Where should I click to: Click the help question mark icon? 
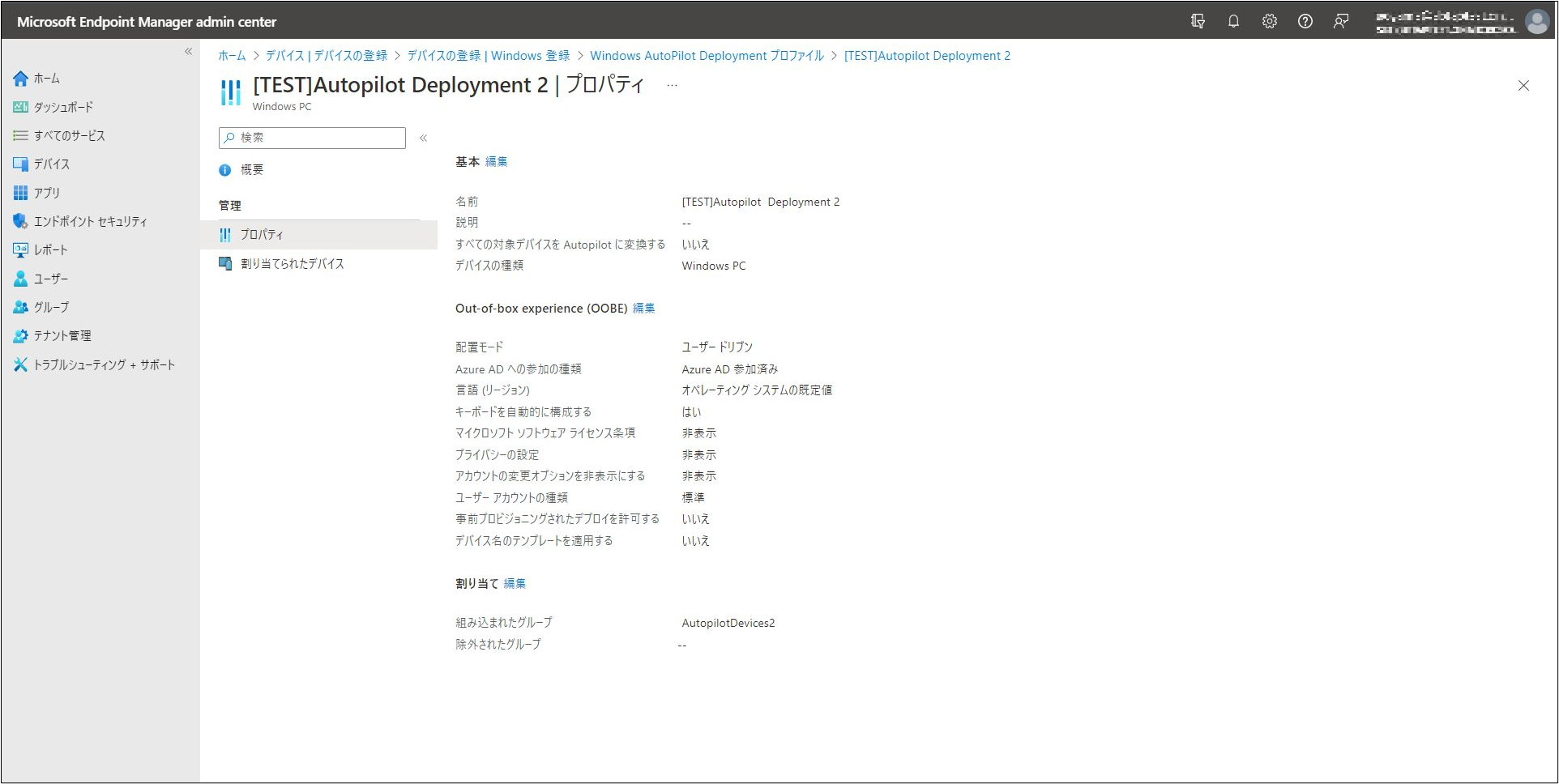pos(1305,22)
